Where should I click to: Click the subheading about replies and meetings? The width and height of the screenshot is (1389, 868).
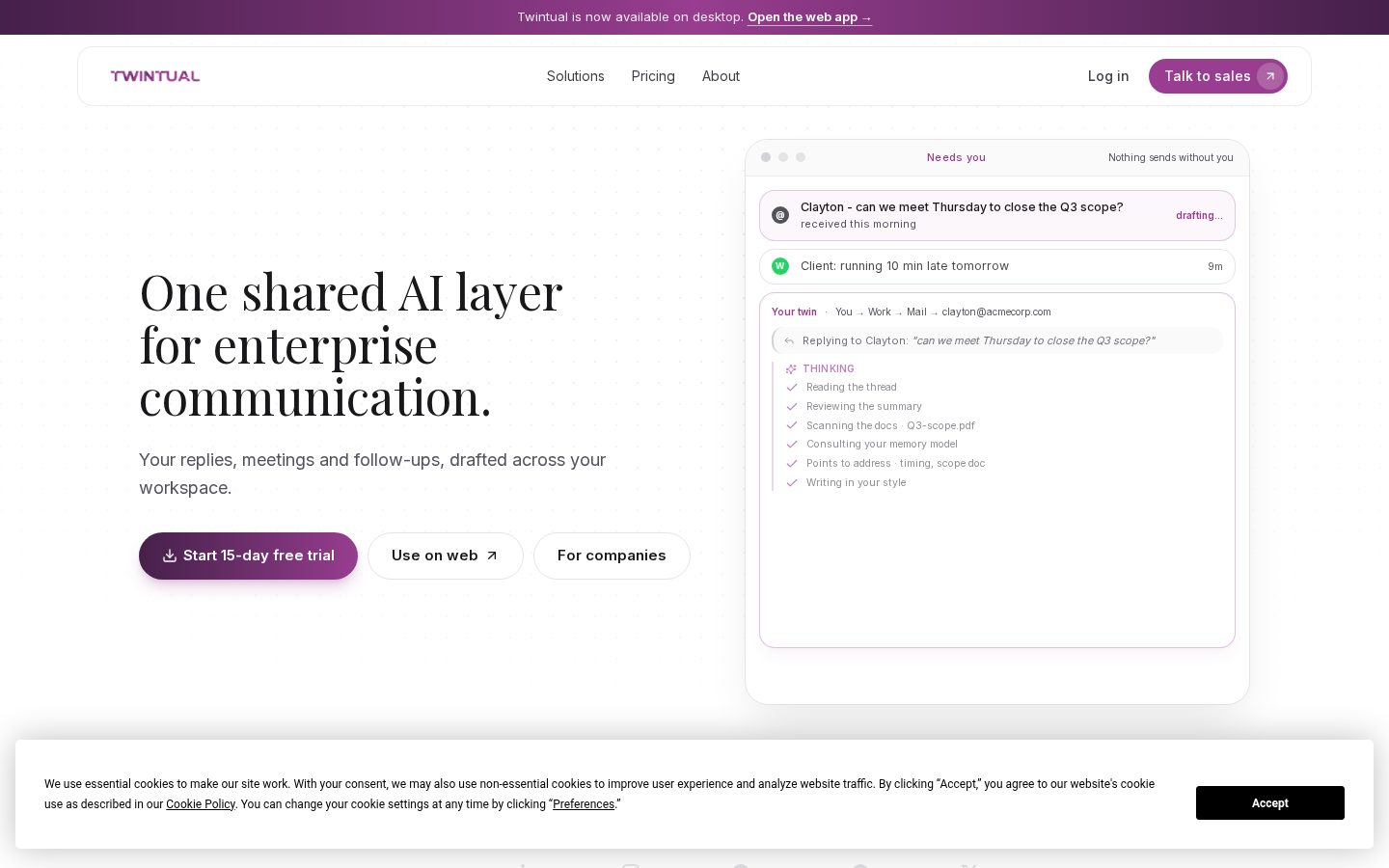click(x=372, y=474)
